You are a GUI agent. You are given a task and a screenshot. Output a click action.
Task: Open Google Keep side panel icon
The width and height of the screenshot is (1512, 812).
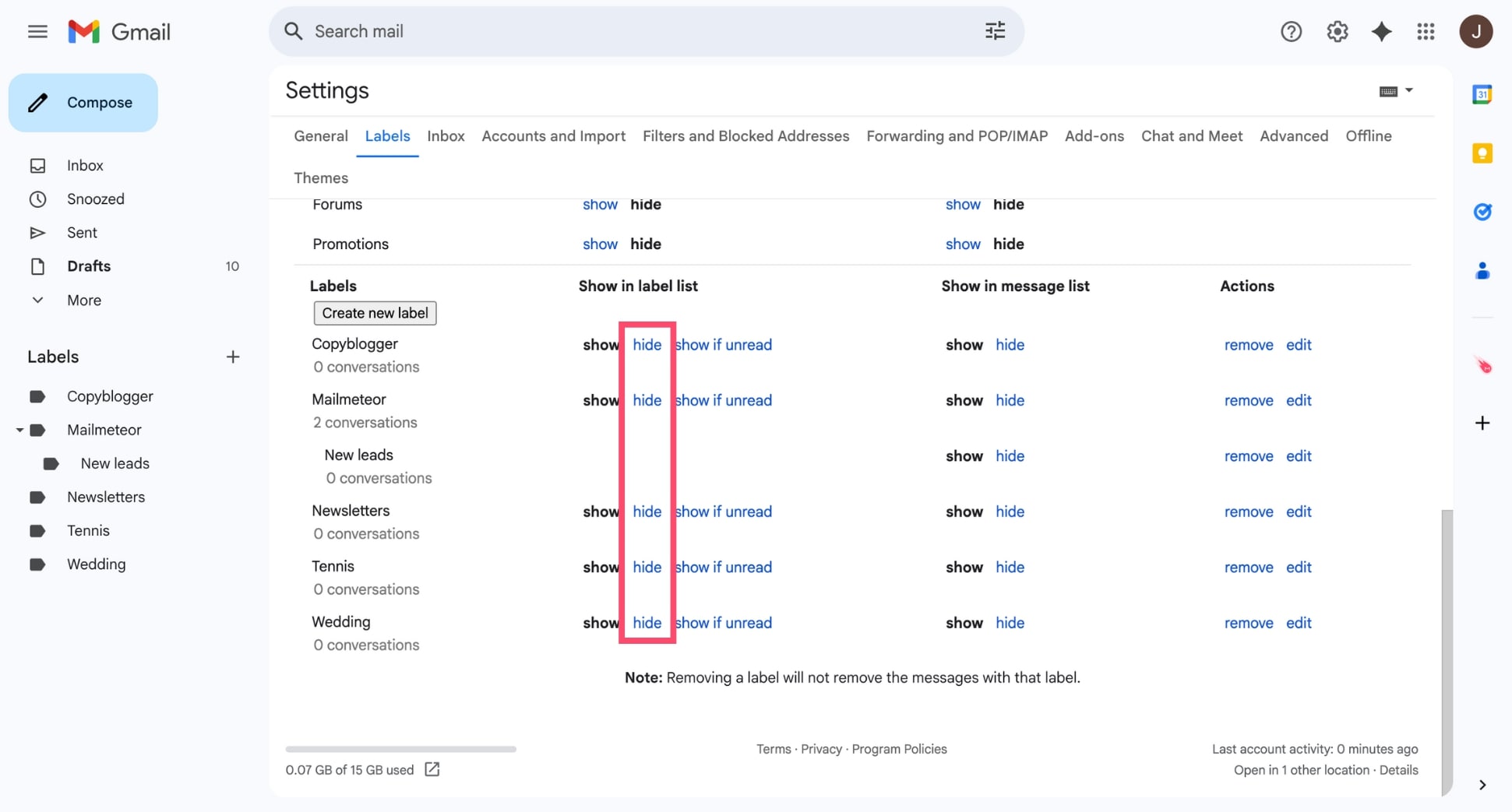(x=1482, y=153)
